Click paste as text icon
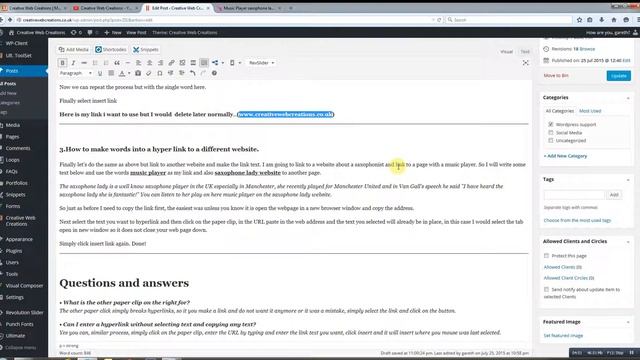 138,73
